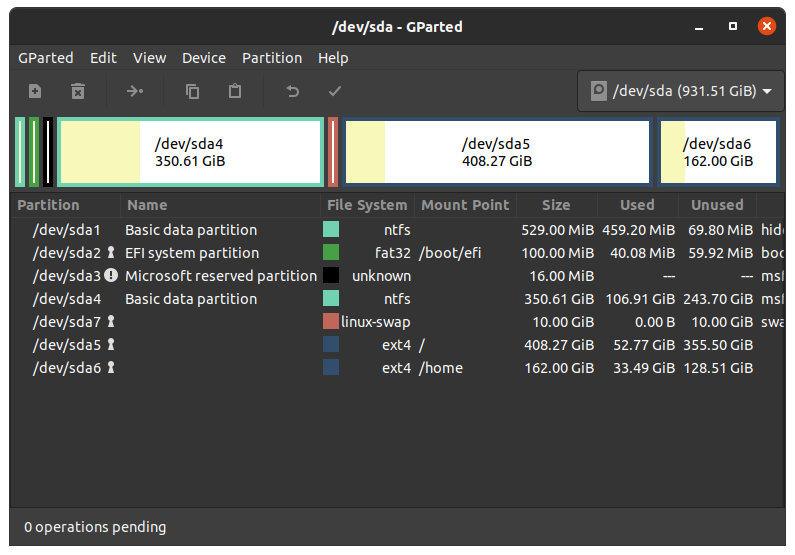Click the new partition toolbar icon
Screen dimensions: 795x555
(35, 91)
